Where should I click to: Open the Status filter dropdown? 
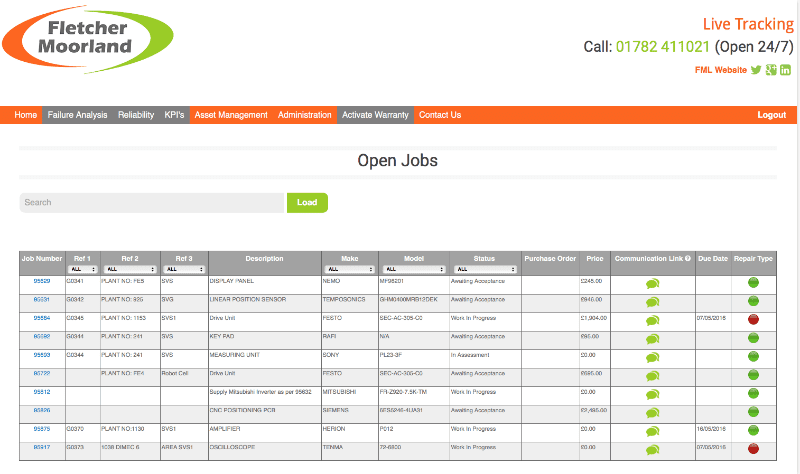coord(485,269)
